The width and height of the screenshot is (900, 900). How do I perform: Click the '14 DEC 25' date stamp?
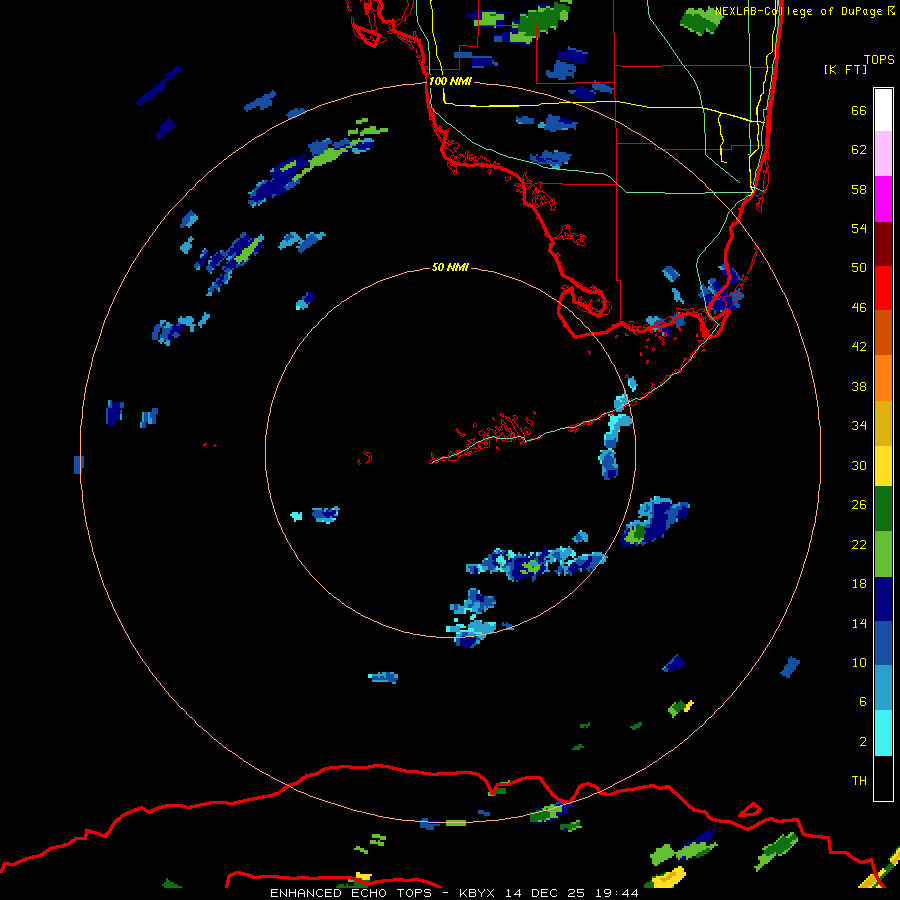point(545,893)
